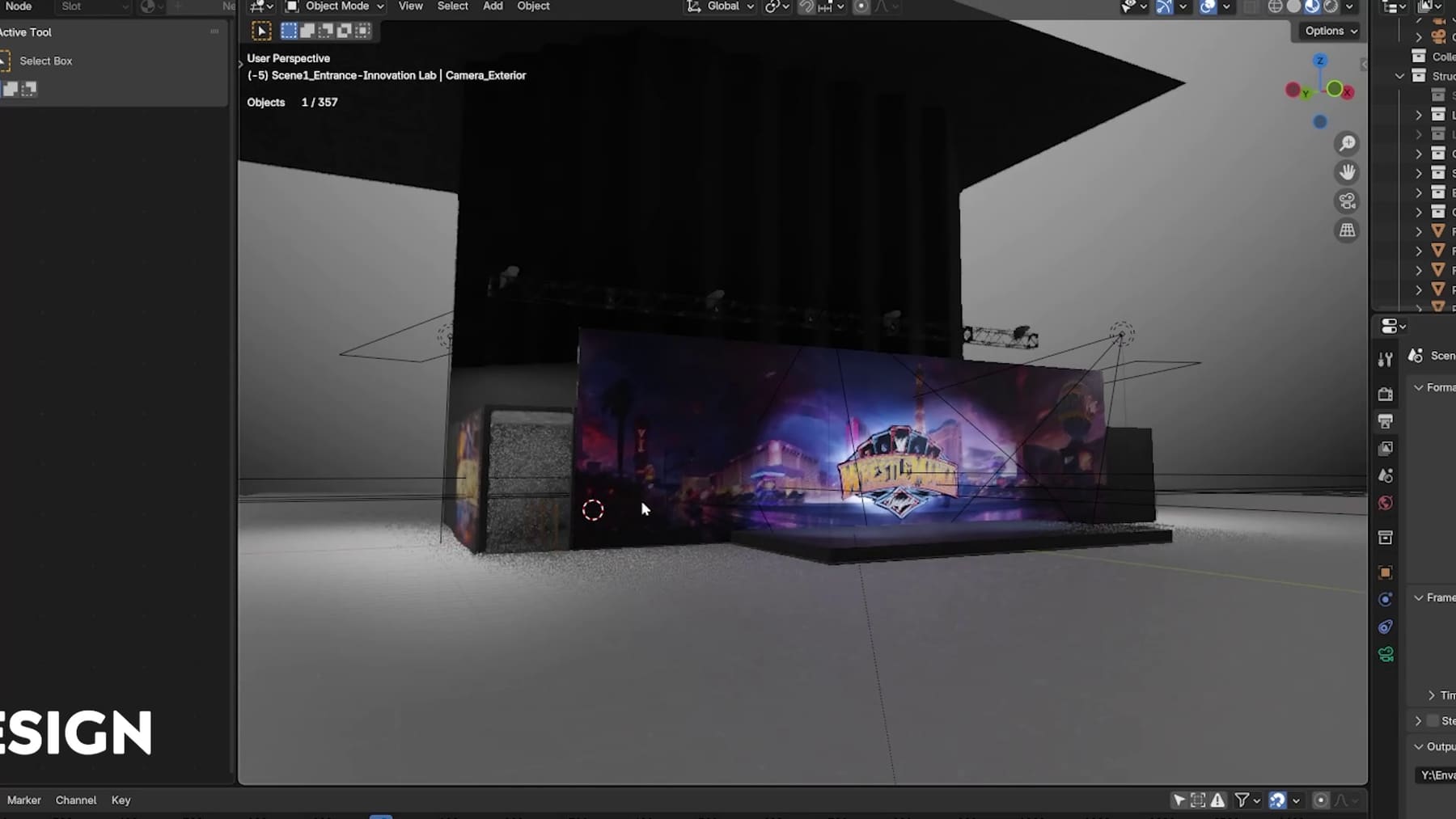Collapse the Outpu panel

point(1419,747)
